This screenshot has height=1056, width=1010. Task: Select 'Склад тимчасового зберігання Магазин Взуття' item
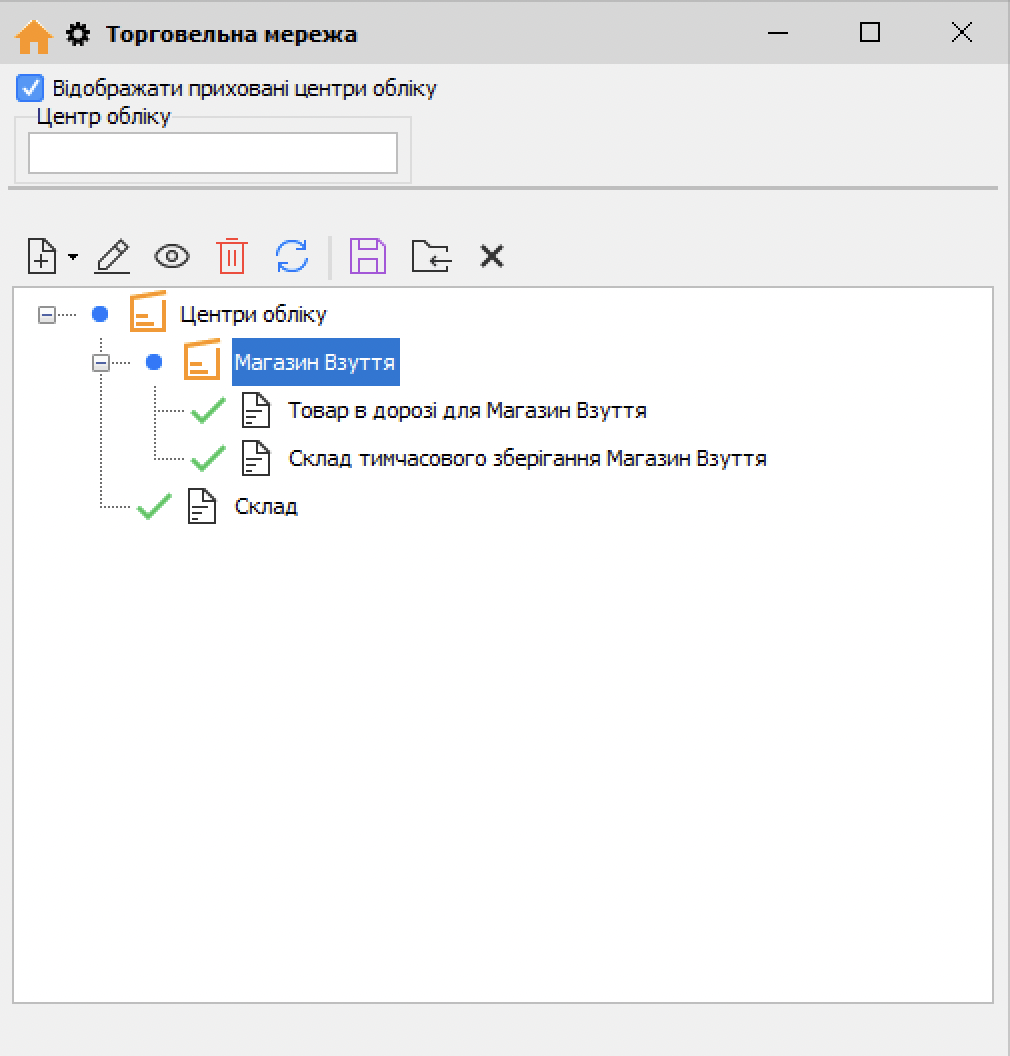click(527, 459)
